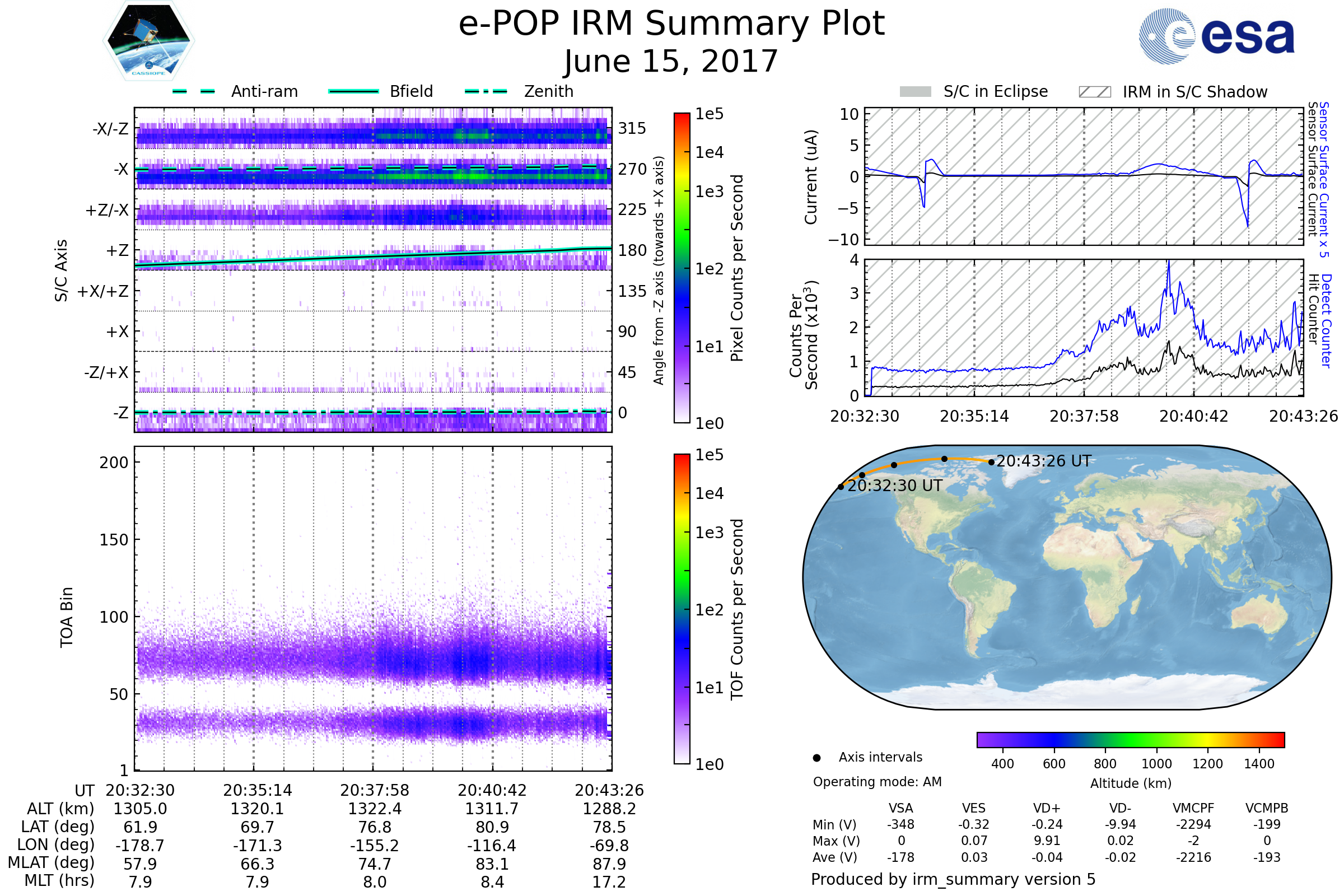
Task: Click the Operating mode: AM label
Action: 877,782
